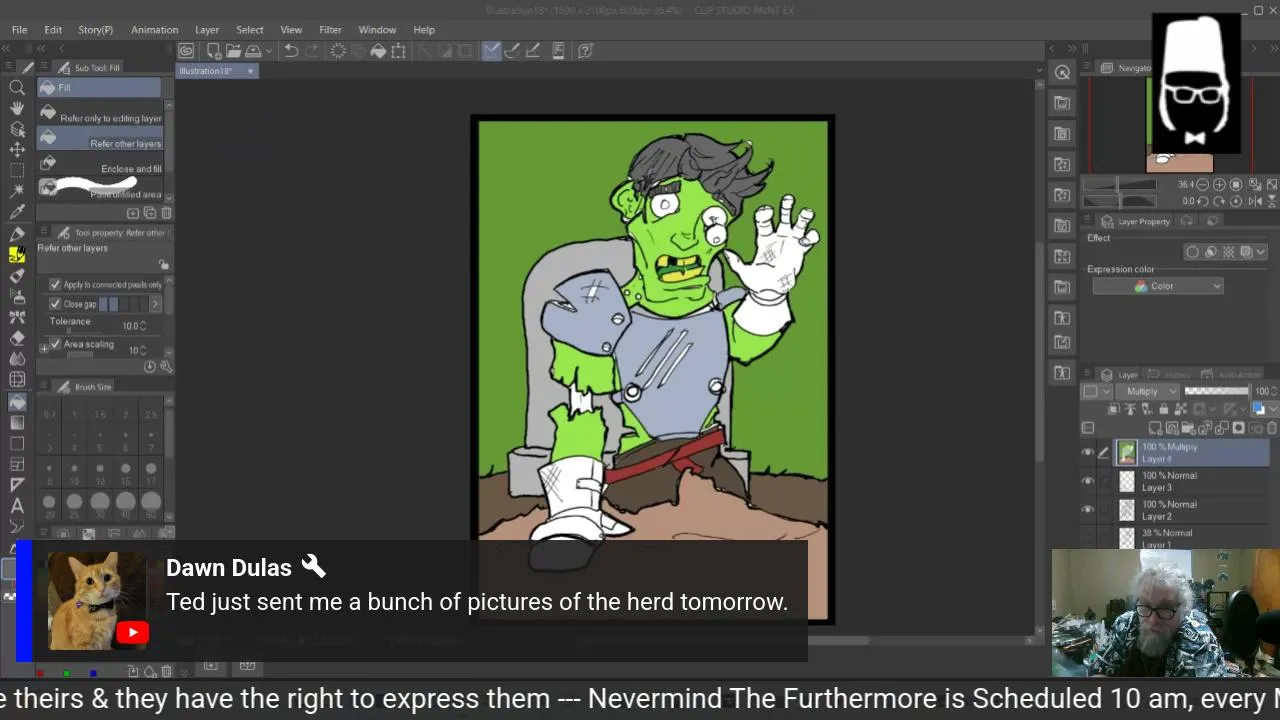This screenshot has height=720, width=1280.
Task: Select the Zoom magnifier tool
Action: 17,87
